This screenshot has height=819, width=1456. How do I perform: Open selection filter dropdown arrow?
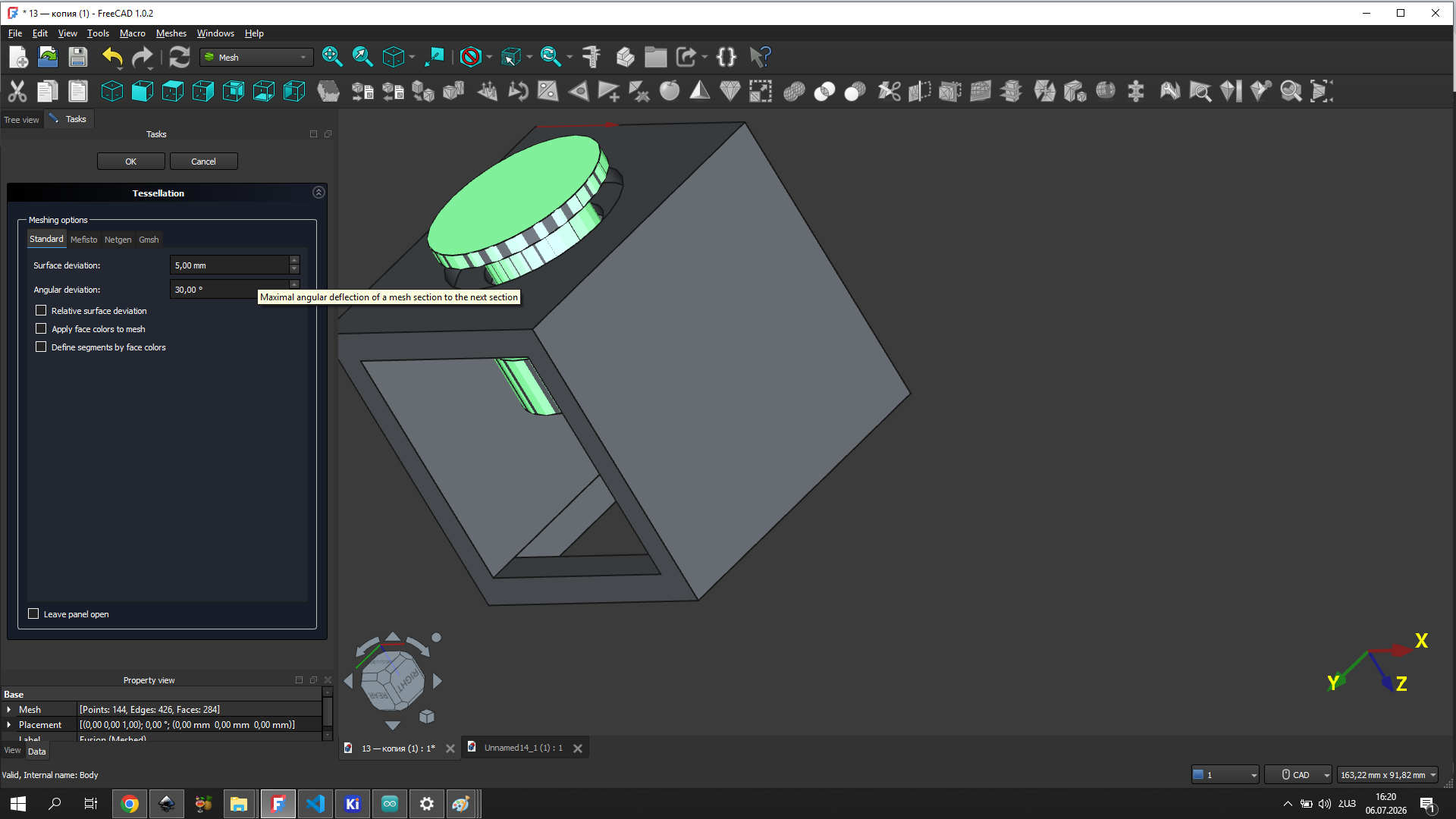[x=529, y=57]
